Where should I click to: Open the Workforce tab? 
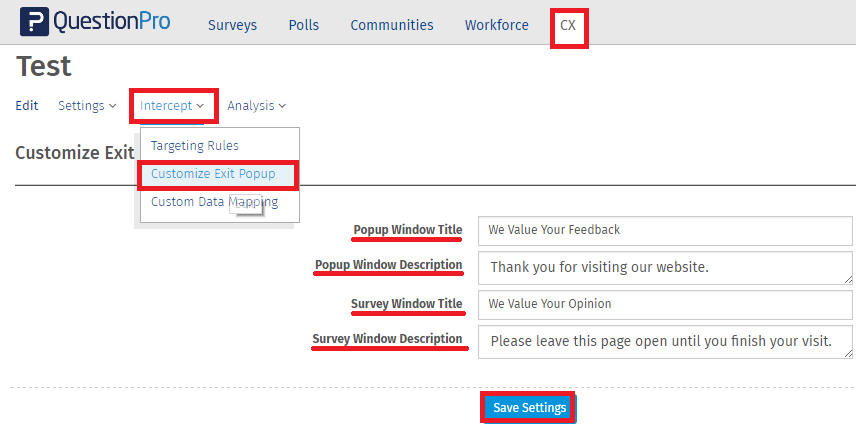[496, 25]
